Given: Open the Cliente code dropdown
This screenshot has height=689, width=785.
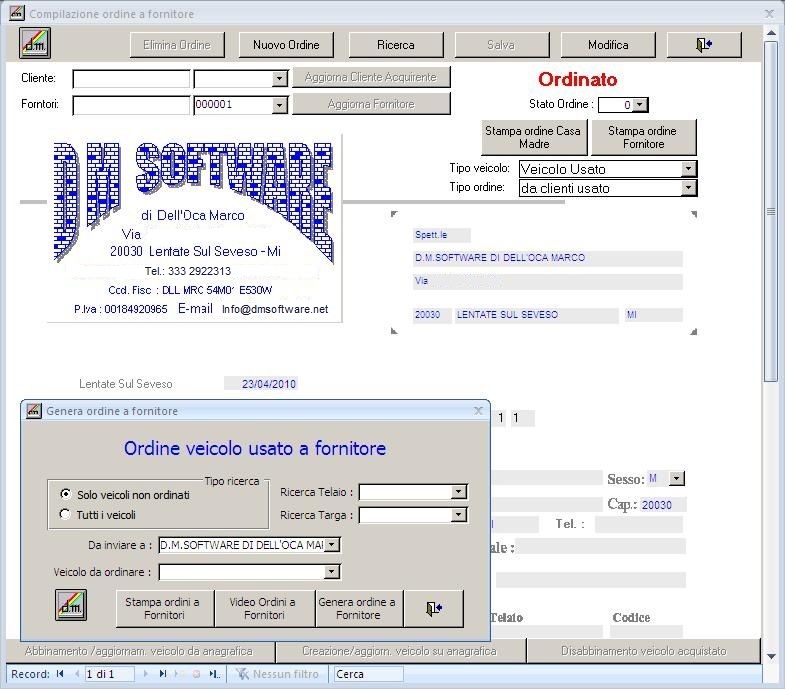Looking at the screenshot, I should click(279, 79).
